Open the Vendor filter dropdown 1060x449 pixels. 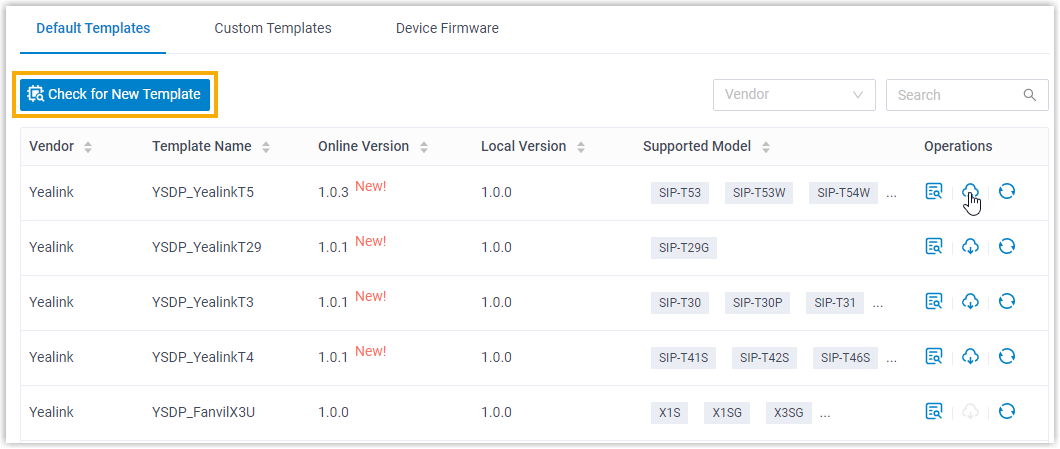click(x=794, y=95)
